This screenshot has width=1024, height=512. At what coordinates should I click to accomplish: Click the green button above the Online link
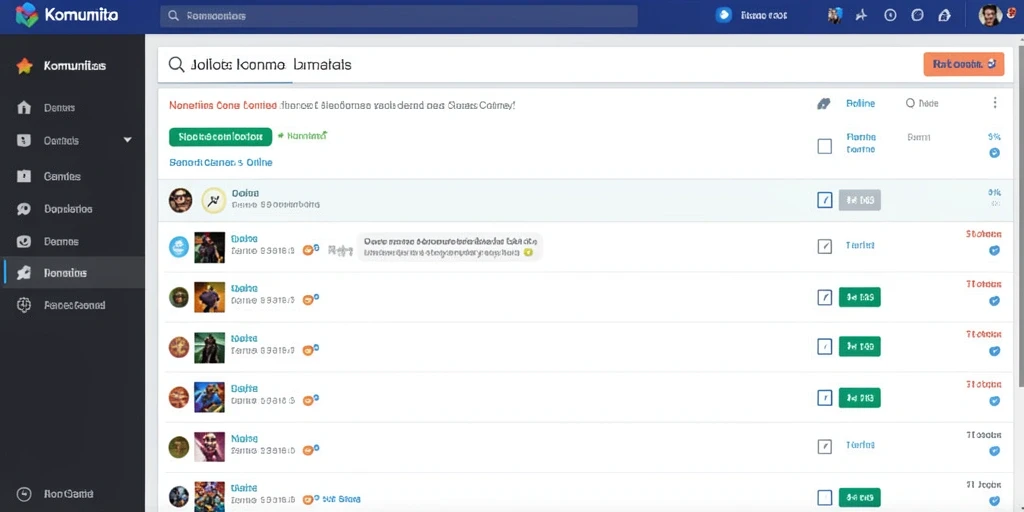pyautogui.click(x=220, y=136)
